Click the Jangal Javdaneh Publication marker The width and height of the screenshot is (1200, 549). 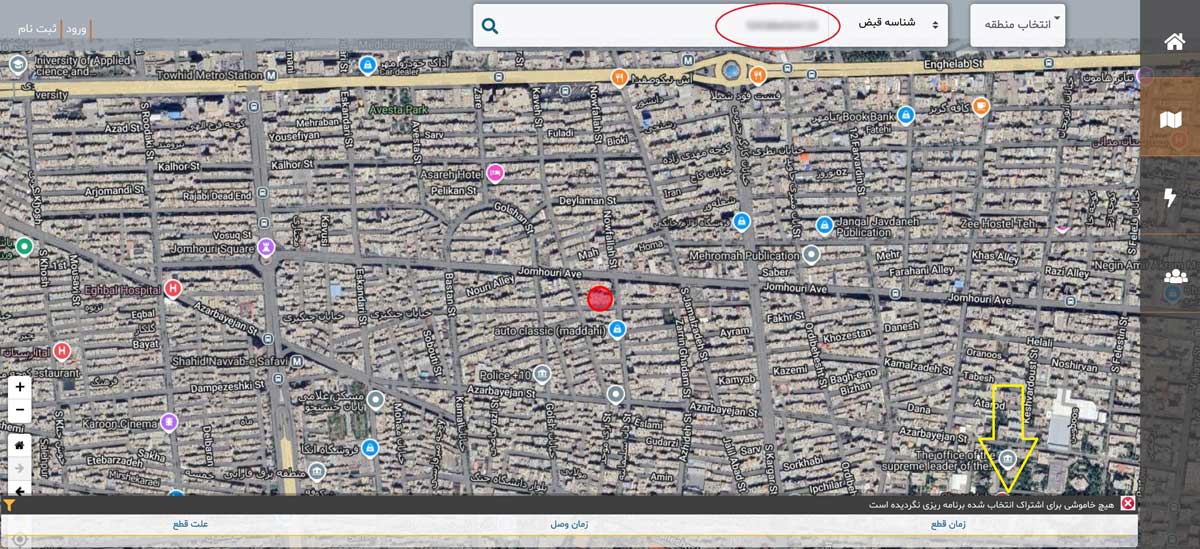click(x=825, y=224)
